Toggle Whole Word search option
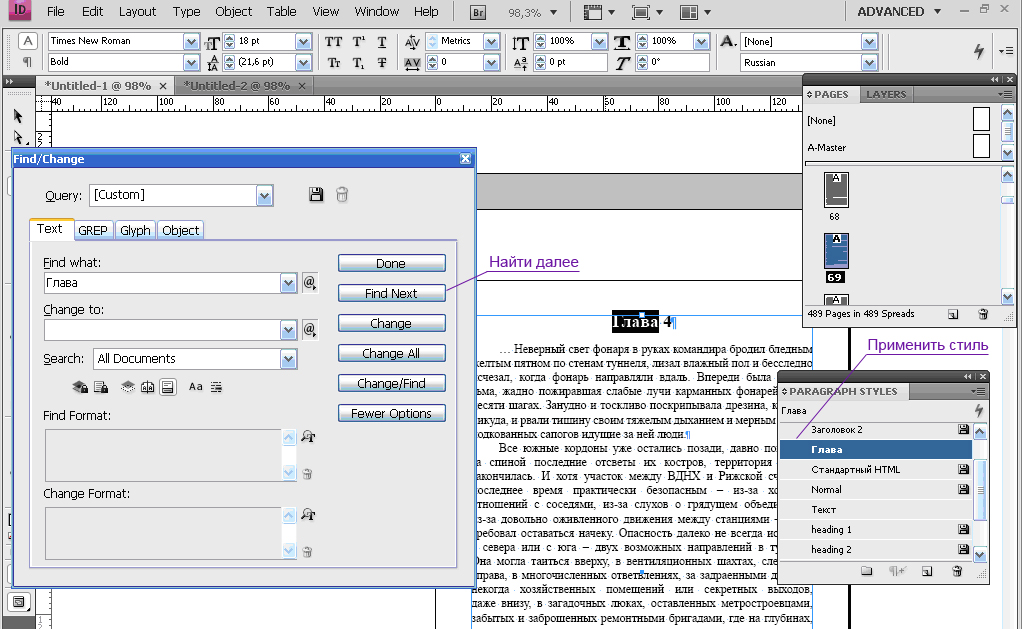 (x=216, y=387)
